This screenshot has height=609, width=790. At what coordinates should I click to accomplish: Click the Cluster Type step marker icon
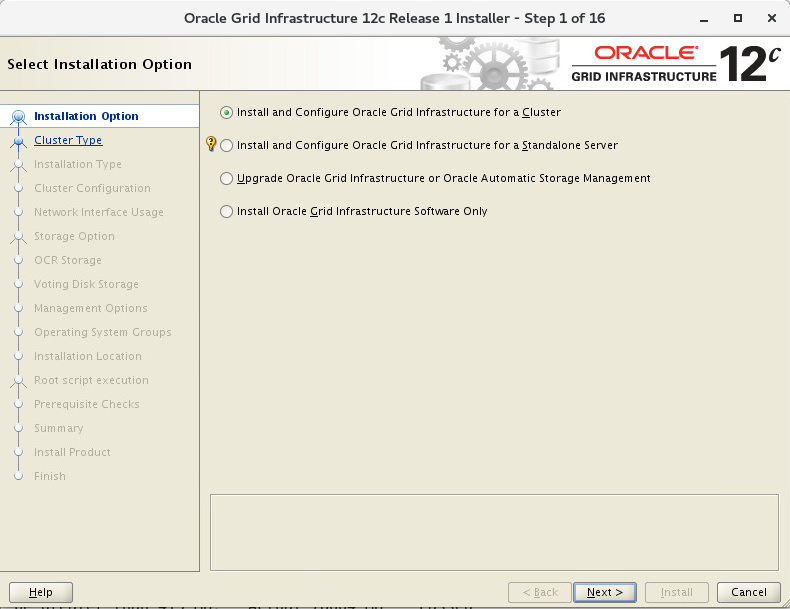(x=19, y=142)
